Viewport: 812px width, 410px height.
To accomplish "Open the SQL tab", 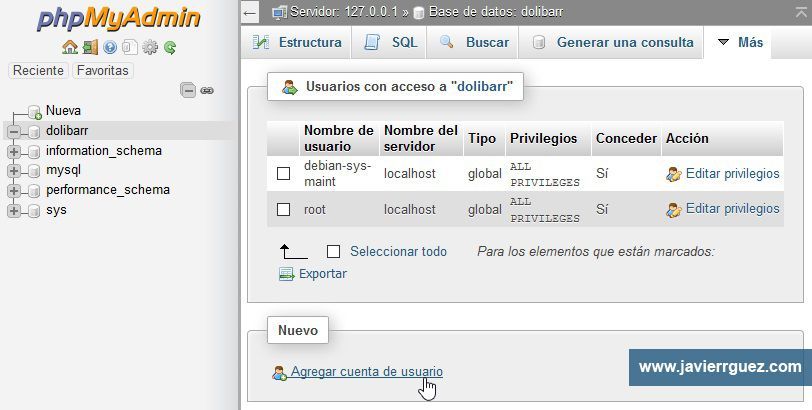I will point(390,42).
